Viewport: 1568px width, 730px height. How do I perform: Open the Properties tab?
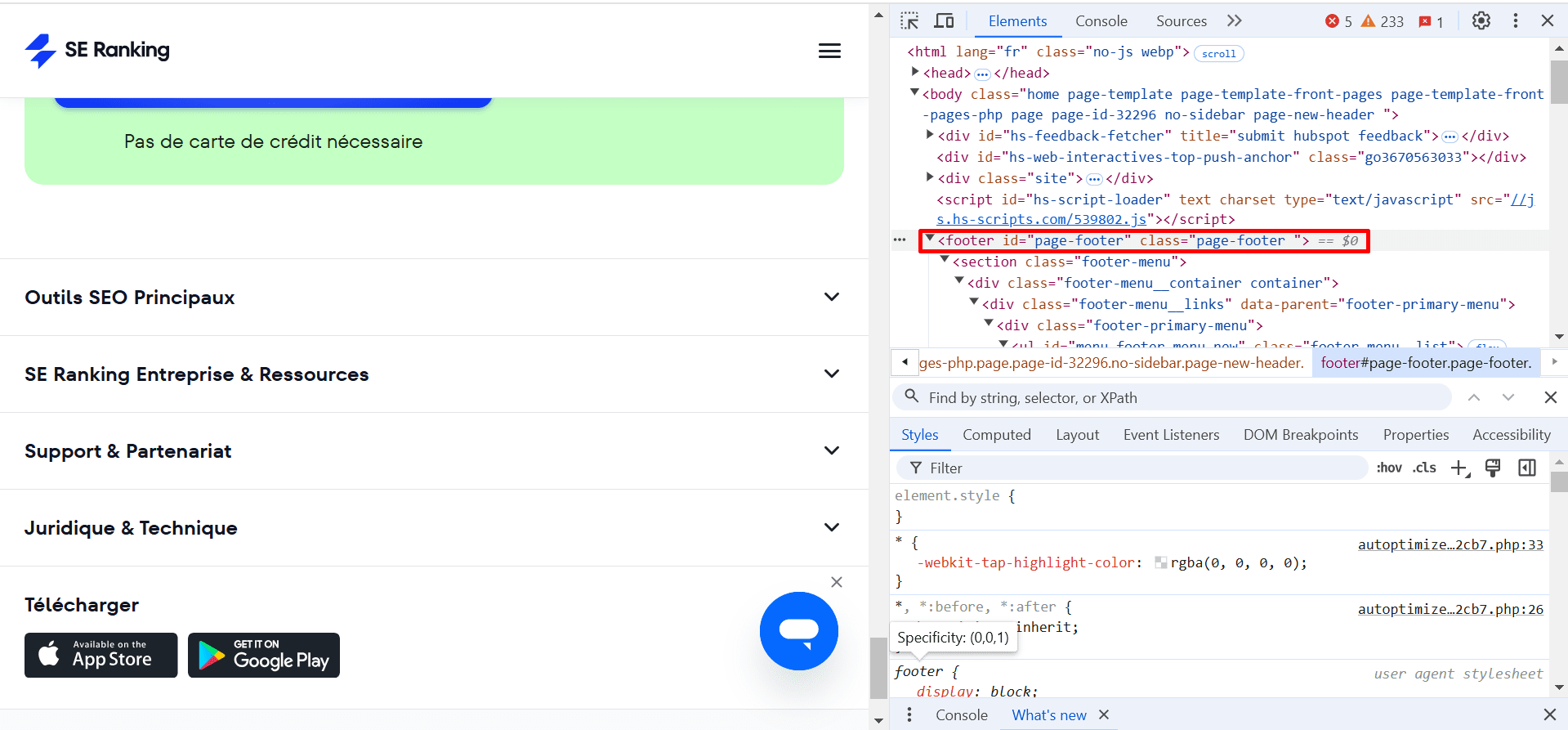pos(1416,435)
